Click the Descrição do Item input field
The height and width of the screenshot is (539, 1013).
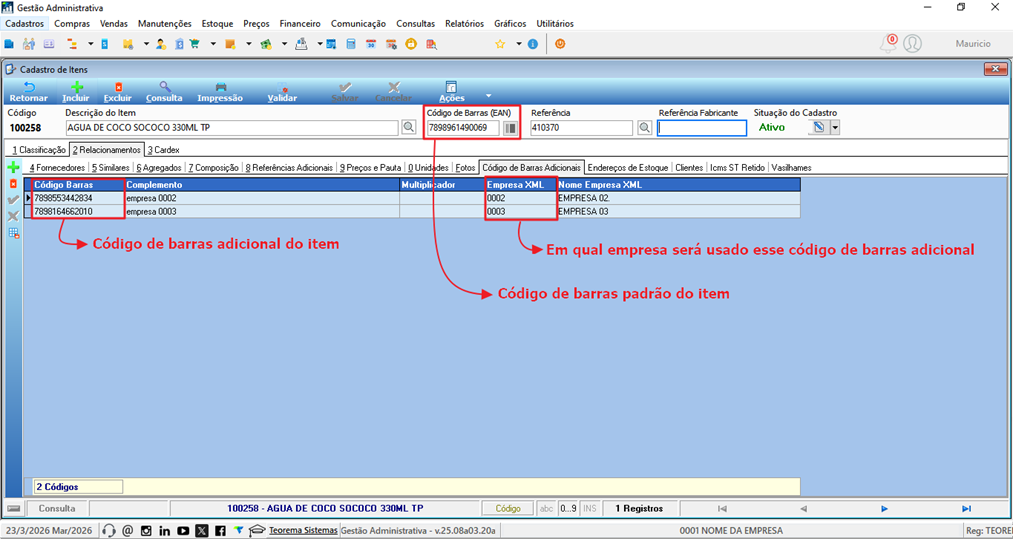(x=231, y=128)
